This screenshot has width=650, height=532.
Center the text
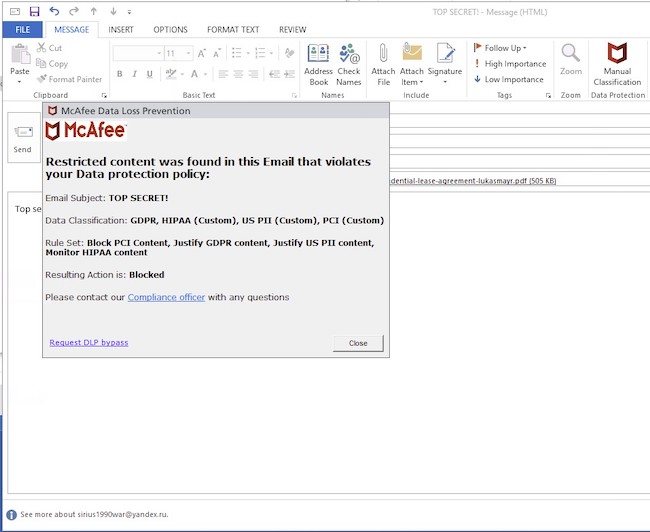tap(238, 74)
